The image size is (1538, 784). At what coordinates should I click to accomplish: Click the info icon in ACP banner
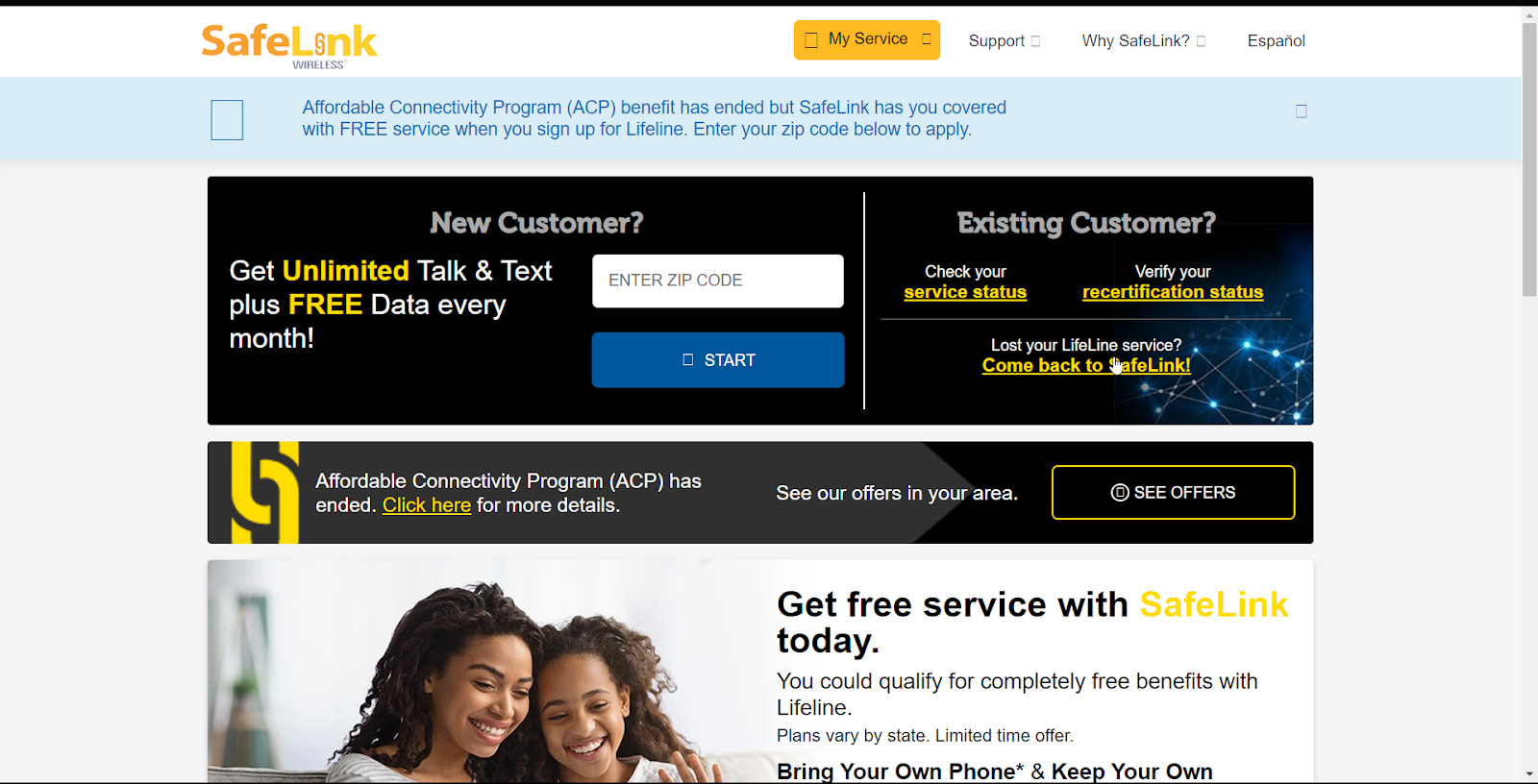click(227, 120)
